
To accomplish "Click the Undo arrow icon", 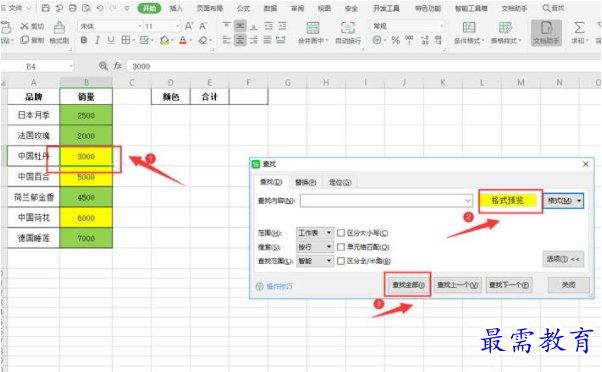I will (x=100, y=8).
